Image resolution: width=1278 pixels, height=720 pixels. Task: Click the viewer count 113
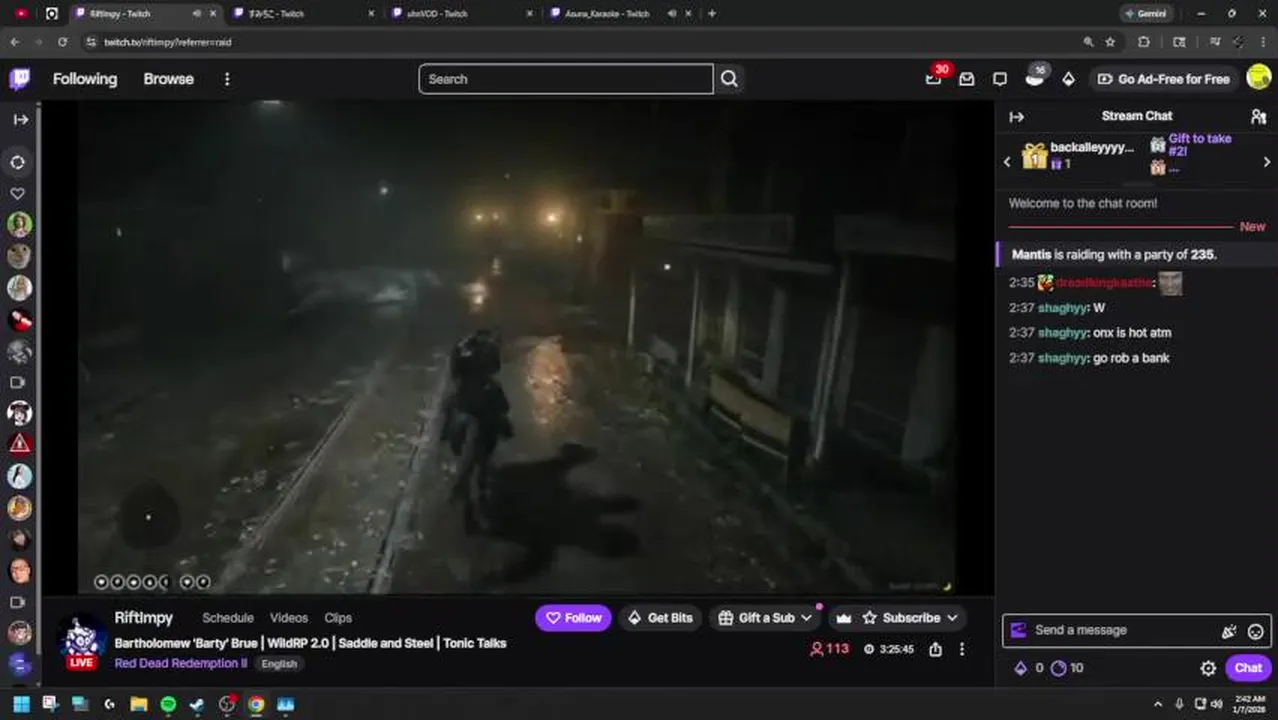click(830, 649)
